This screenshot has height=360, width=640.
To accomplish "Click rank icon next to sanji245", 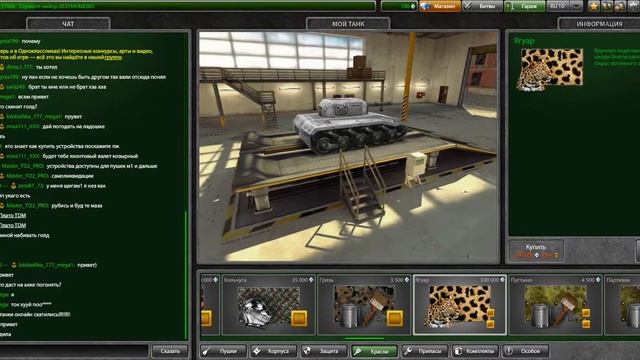I will [2, 87].
